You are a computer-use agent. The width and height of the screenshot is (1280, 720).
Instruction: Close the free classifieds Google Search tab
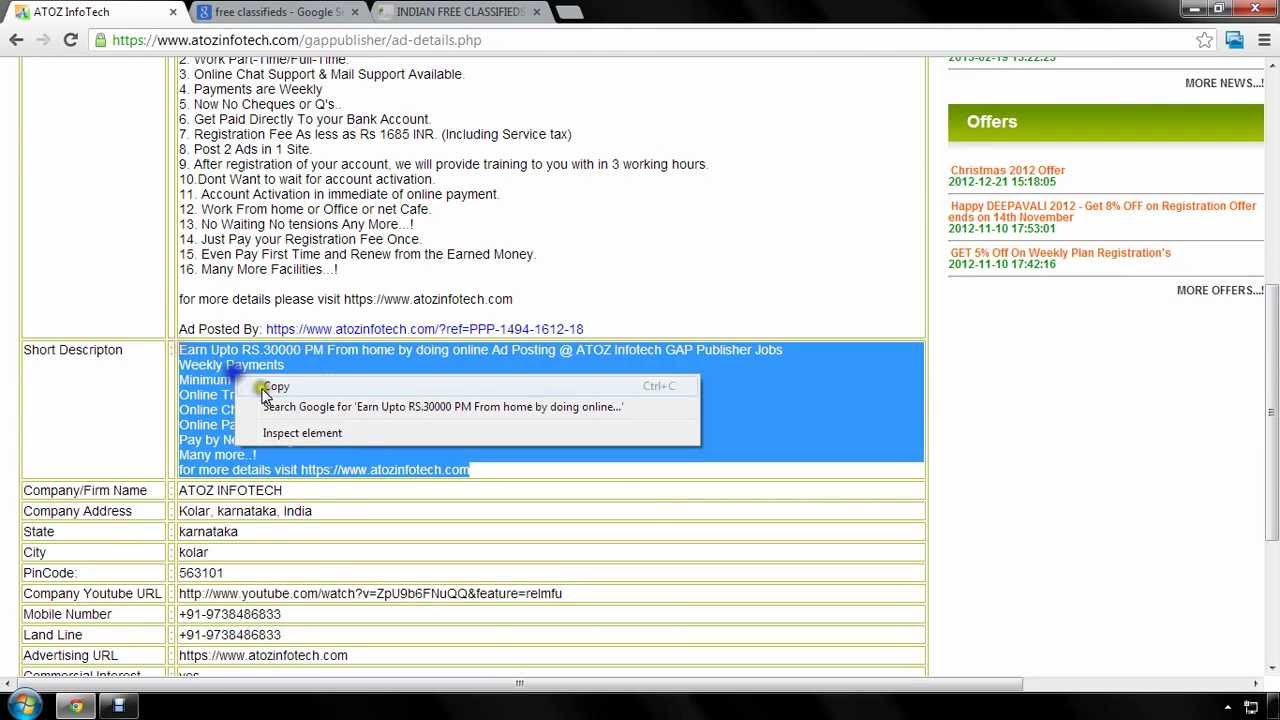(x=355, y=12)
